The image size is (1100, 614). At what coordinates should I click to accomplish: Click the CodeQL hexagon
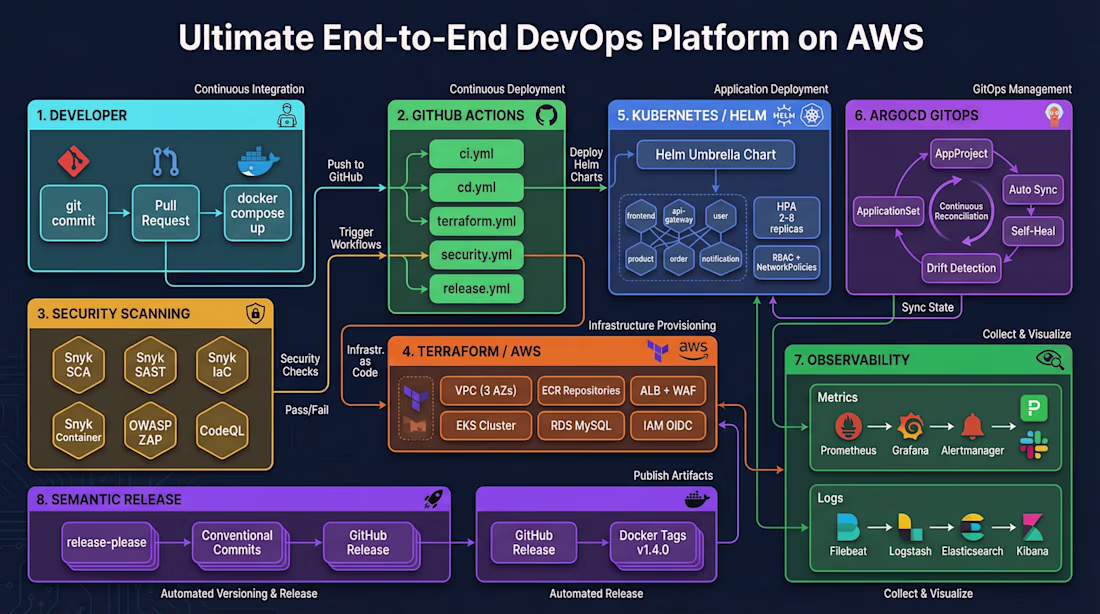click(222, 431)
